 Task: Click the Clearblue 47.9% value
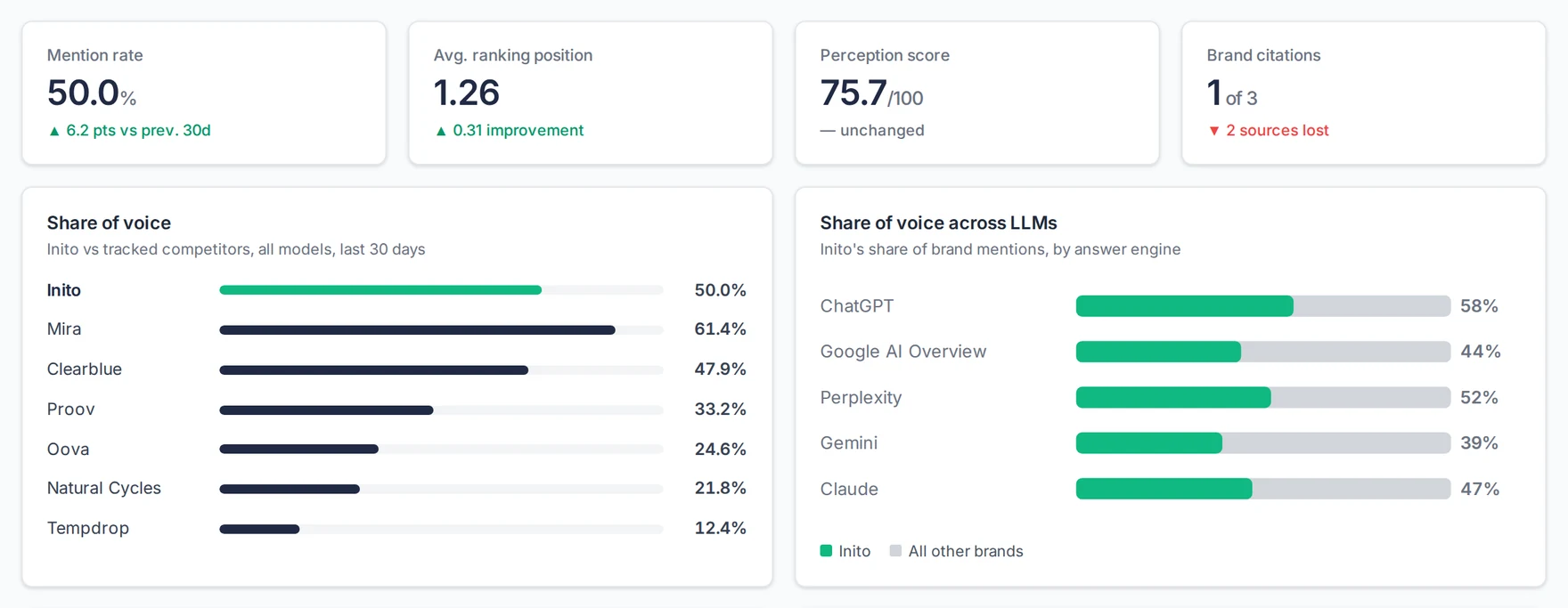[x=720, y=369]
